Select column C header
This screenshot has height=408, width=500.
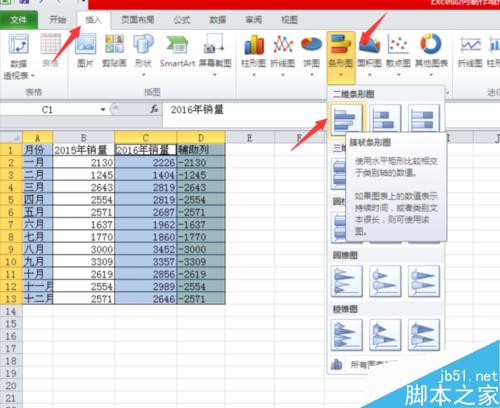[145, 137]
